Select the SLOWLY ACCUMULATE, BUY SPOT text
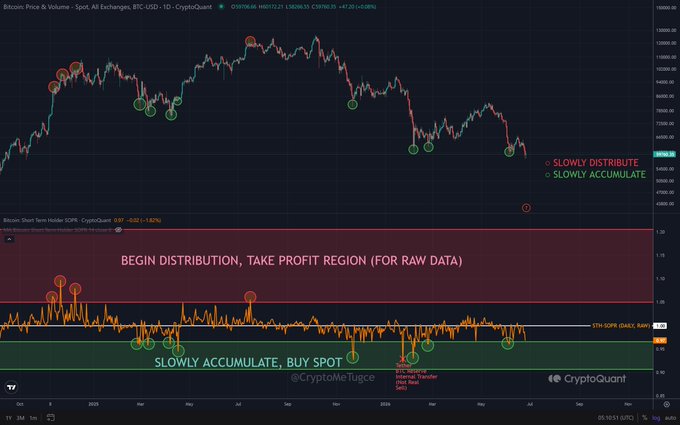 pos(248,363)
